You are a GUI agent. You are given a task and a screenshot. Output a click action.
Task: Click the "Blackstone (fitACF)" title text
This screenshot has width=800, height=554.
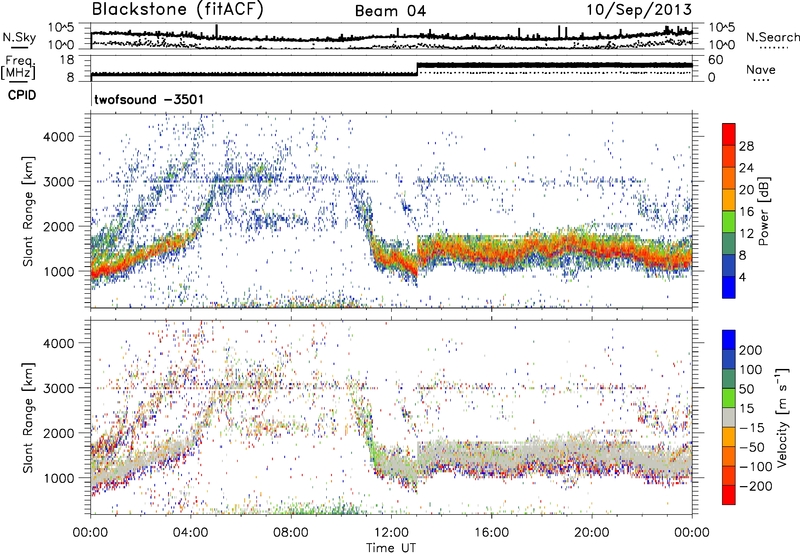[x=178, y=10]
